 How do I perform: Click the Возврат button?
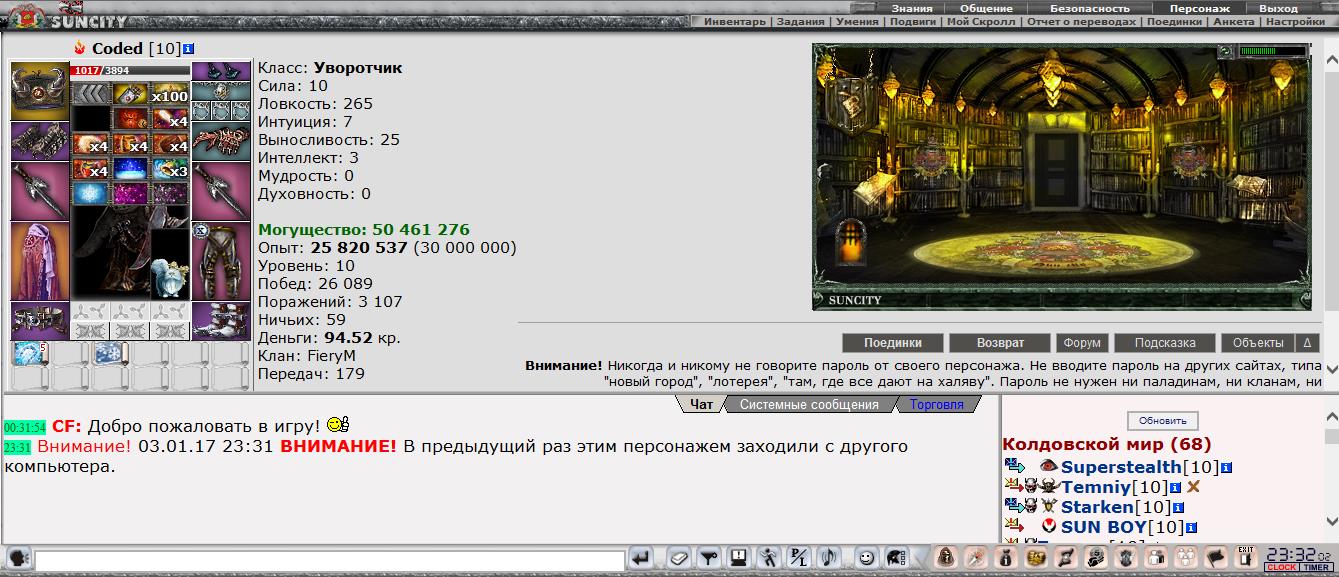(x=1000, y=342)
